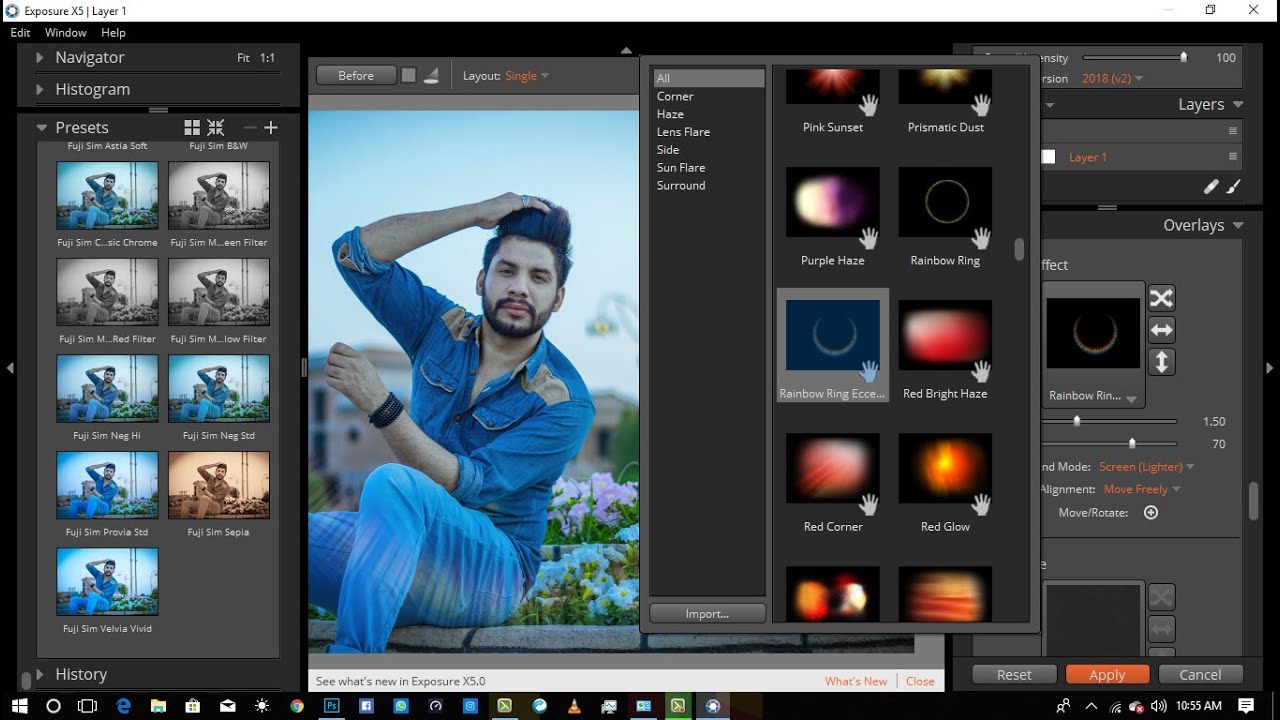Expand the Navigator panel
Screen dimensions: 1280x720
tap(40, 58)
